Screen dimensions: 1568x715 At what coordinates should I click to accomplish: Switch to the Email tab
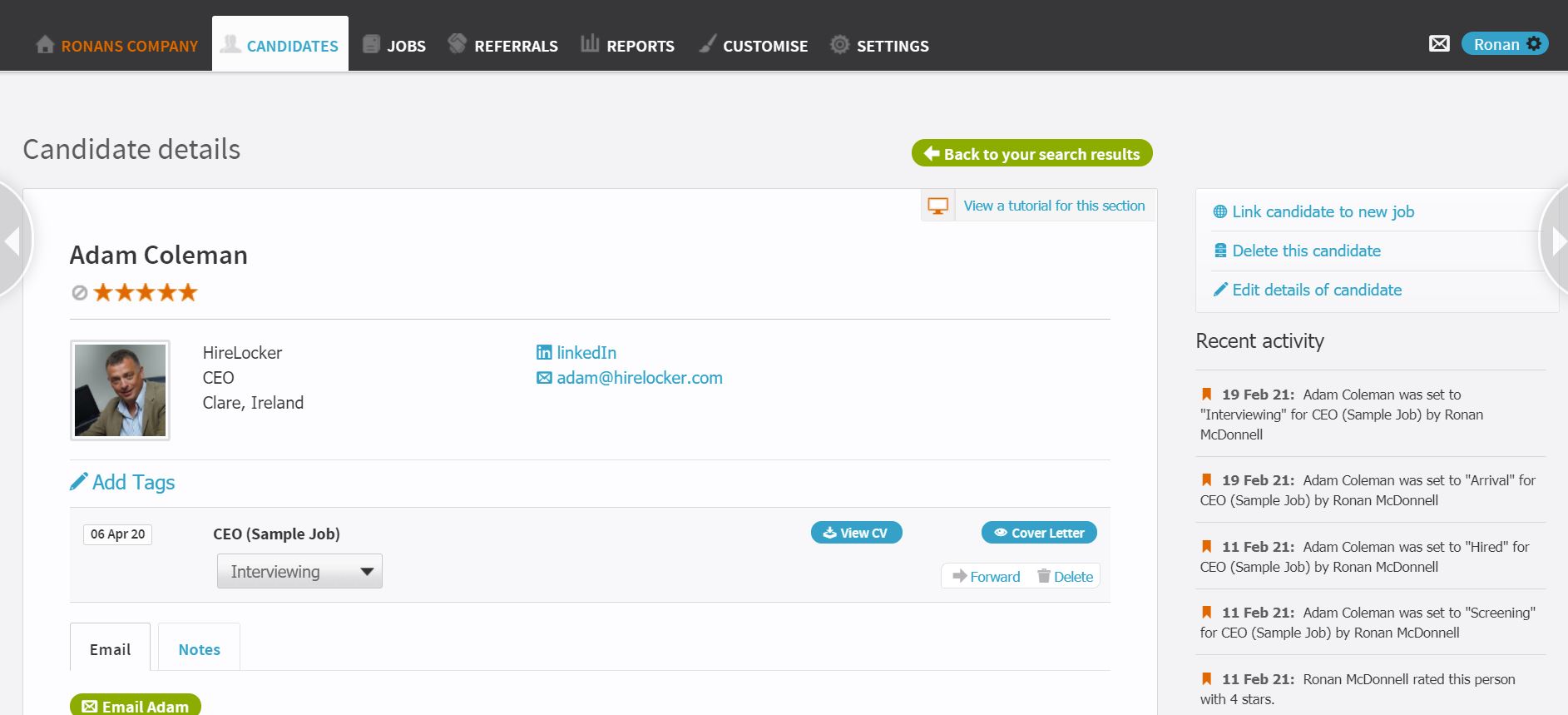click(x=110, y=647)
